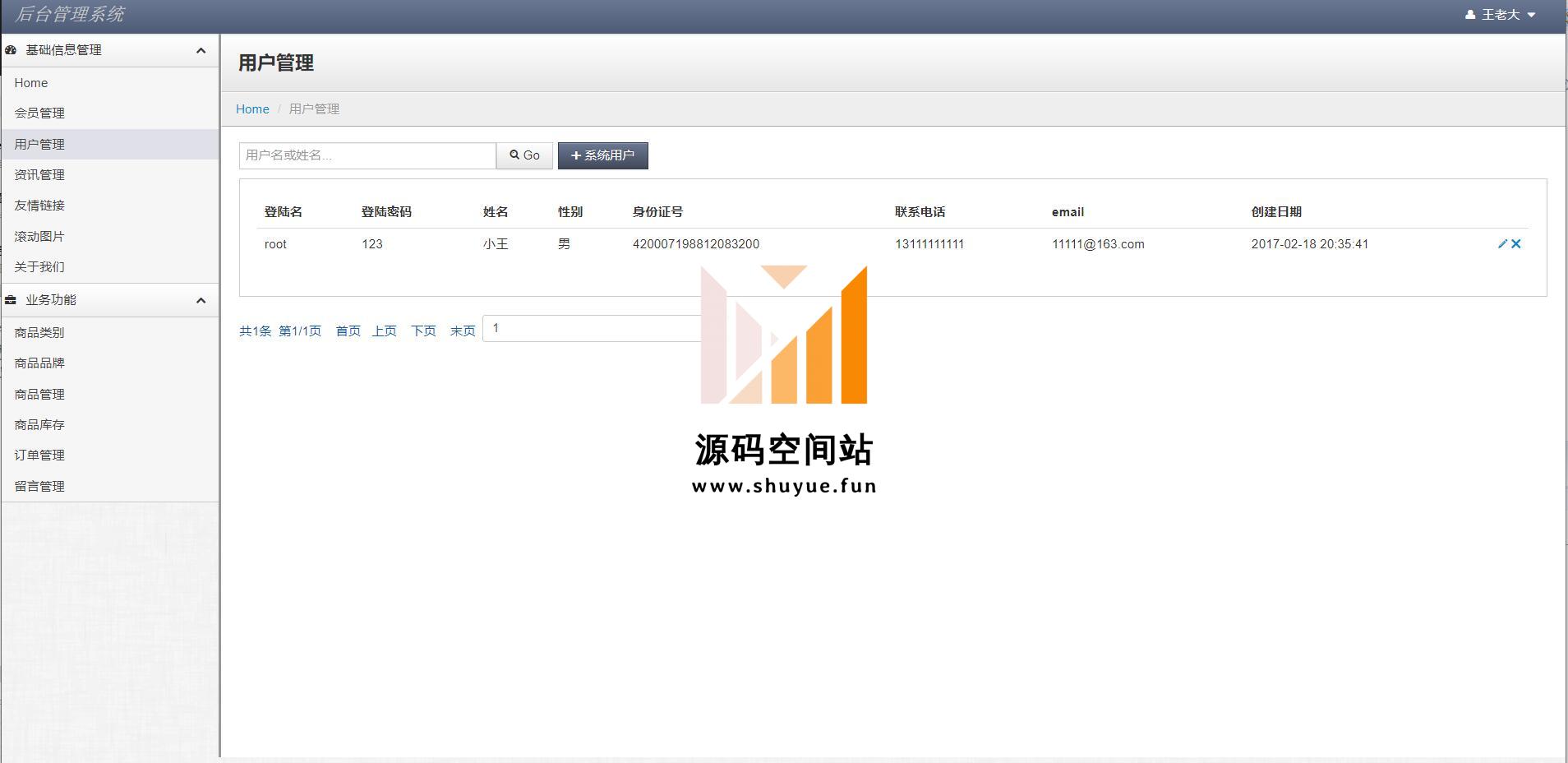Click the ID number 420007198812083200
The image size is (1568, 763).
coord(696,244)
